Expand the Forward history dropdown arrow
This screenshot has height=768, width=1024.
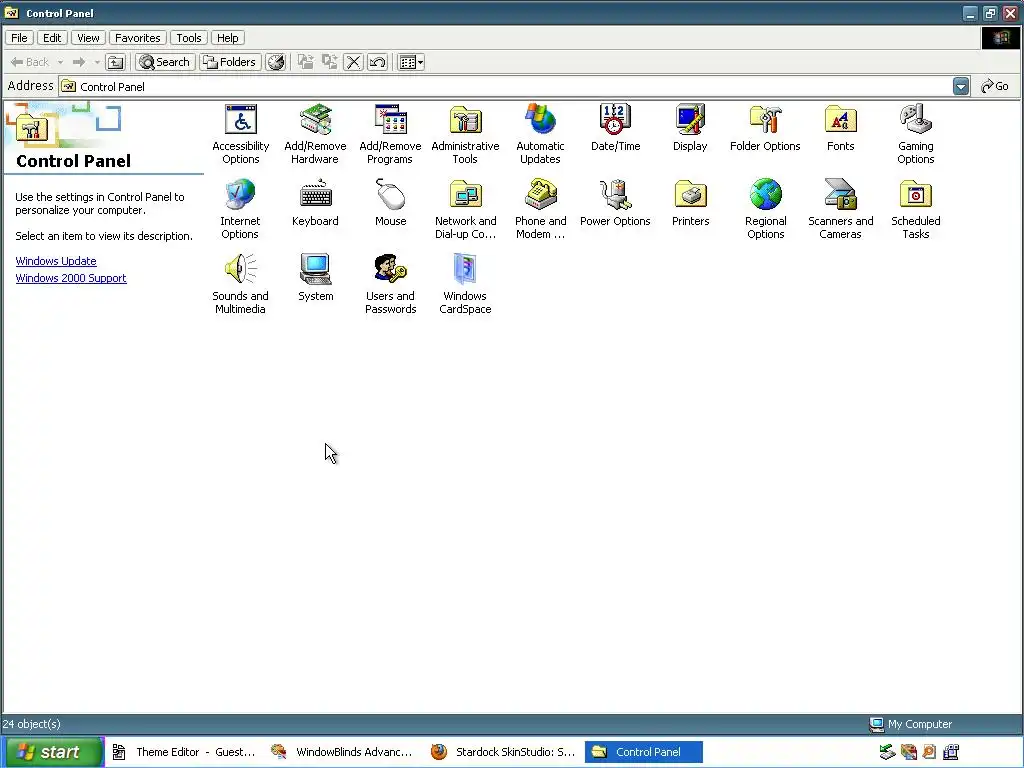(x=97, y=62)
